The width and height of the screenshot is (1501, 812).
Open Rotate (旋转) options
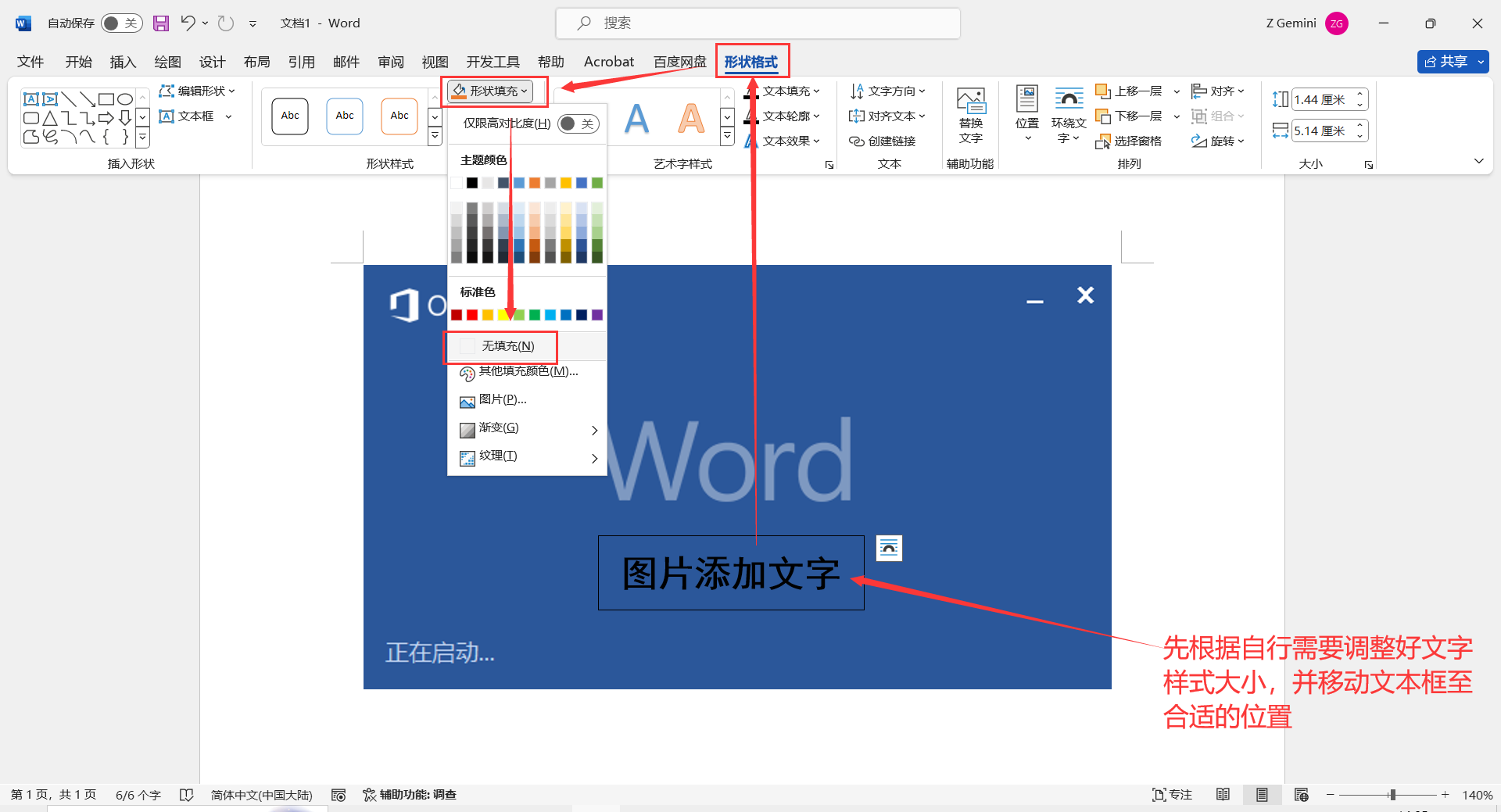1217,141
